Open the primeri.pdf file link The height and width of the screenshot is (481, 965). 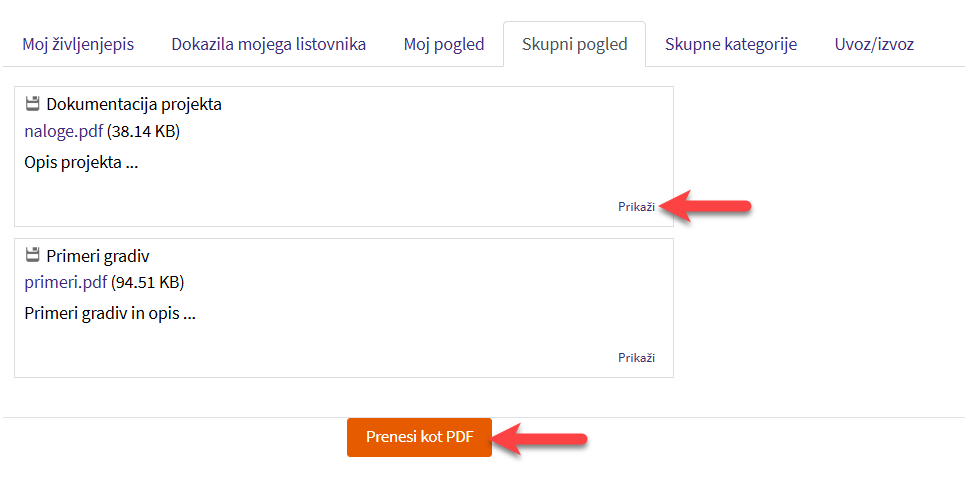[65, 282]
